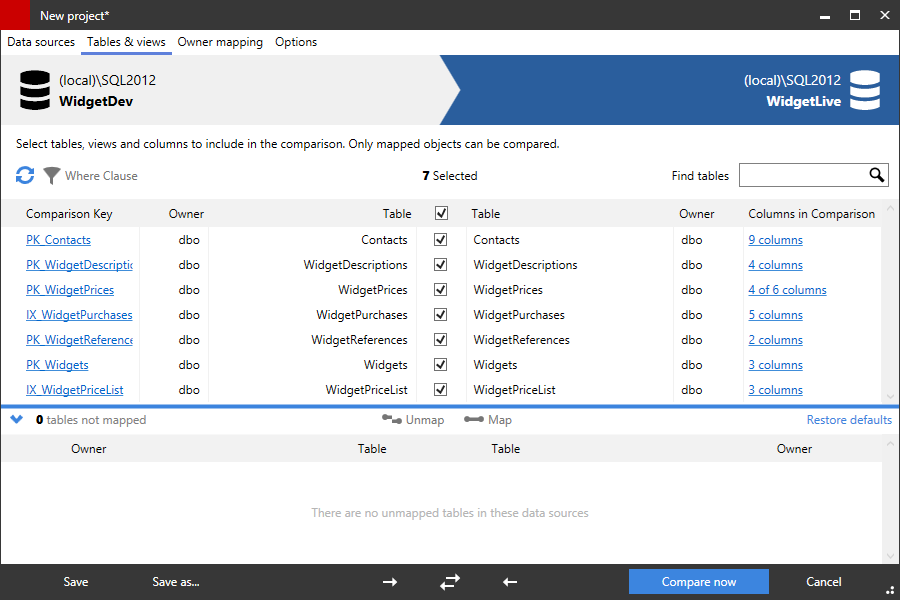Refresh the tables and views list
Screen dimensions: 900x600
click(x=24, y=175)
